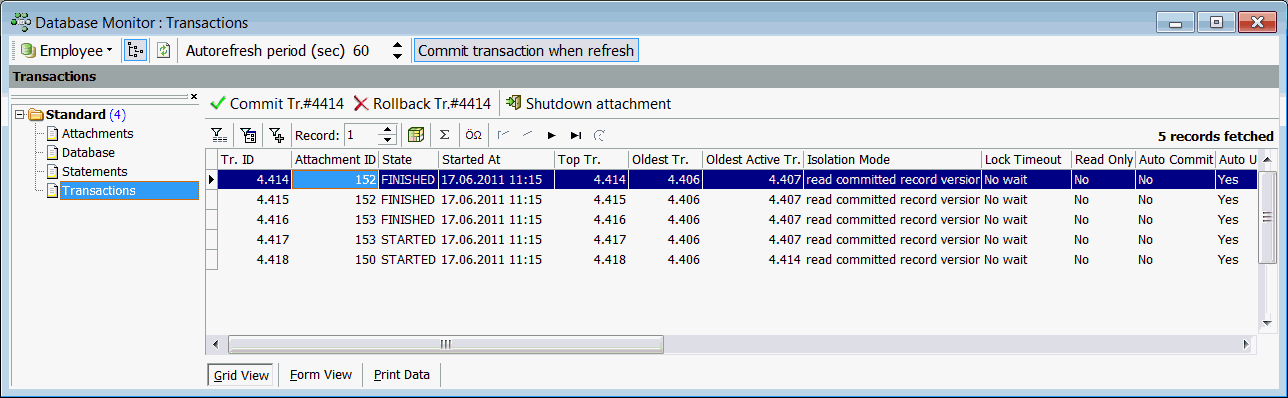Click the ÖΩ character set icon
This screenshot has width=1288, height=398.
[474, 135]
